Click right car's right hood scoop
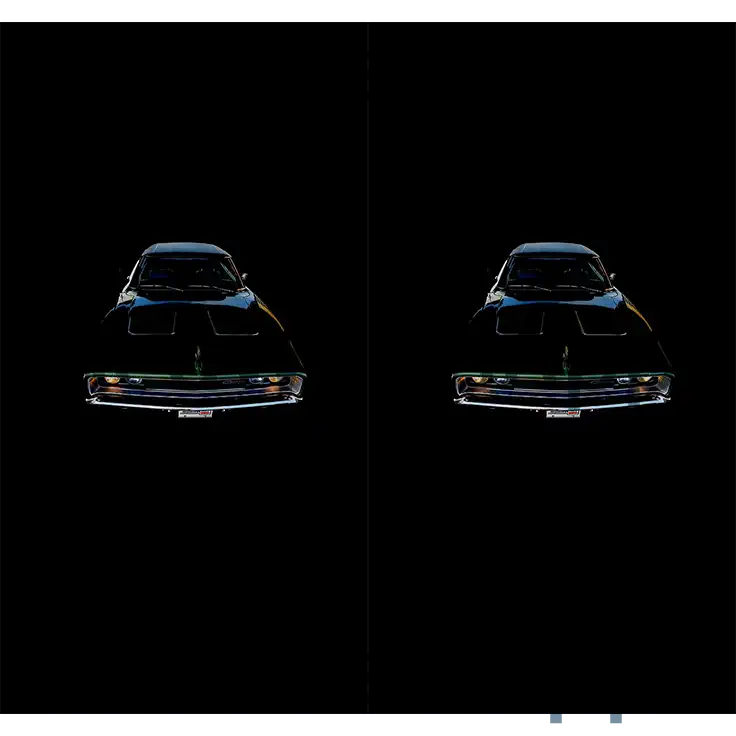Image resolution: width=736 pixels, height=736 pixels. point(602,322)
